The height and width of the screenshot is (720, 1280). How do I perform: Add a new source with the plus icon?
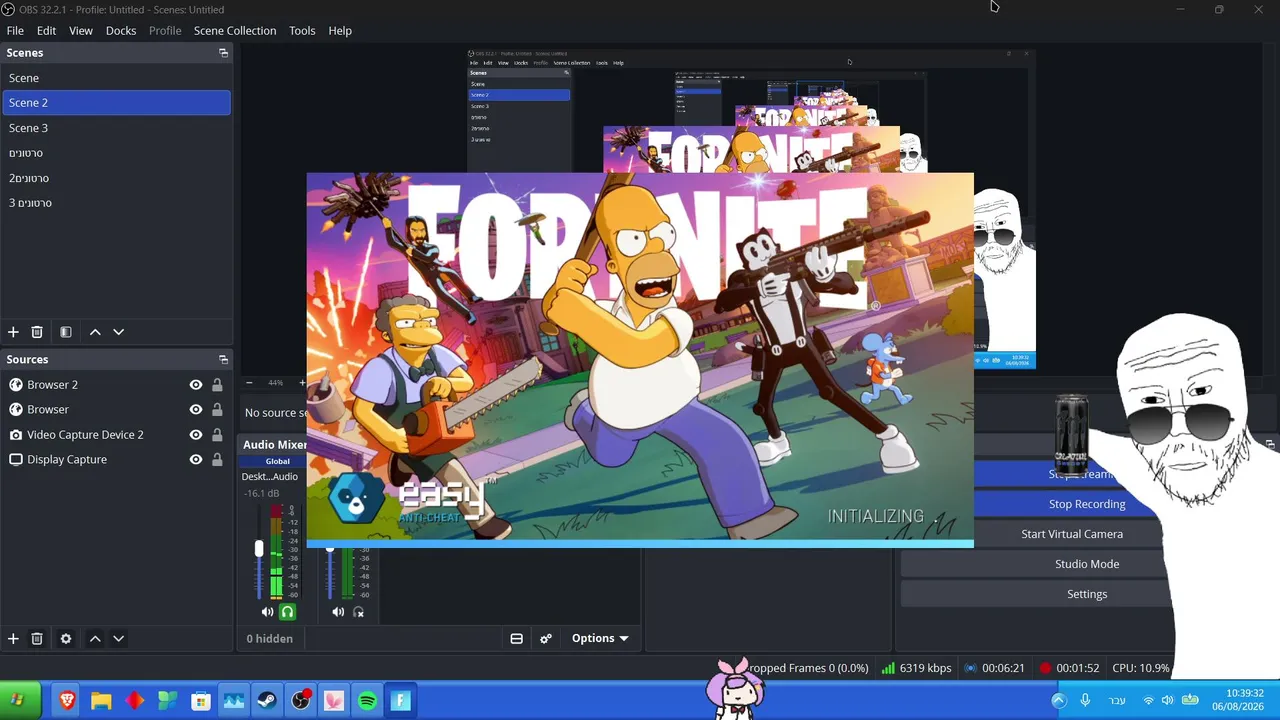(13, 639)
